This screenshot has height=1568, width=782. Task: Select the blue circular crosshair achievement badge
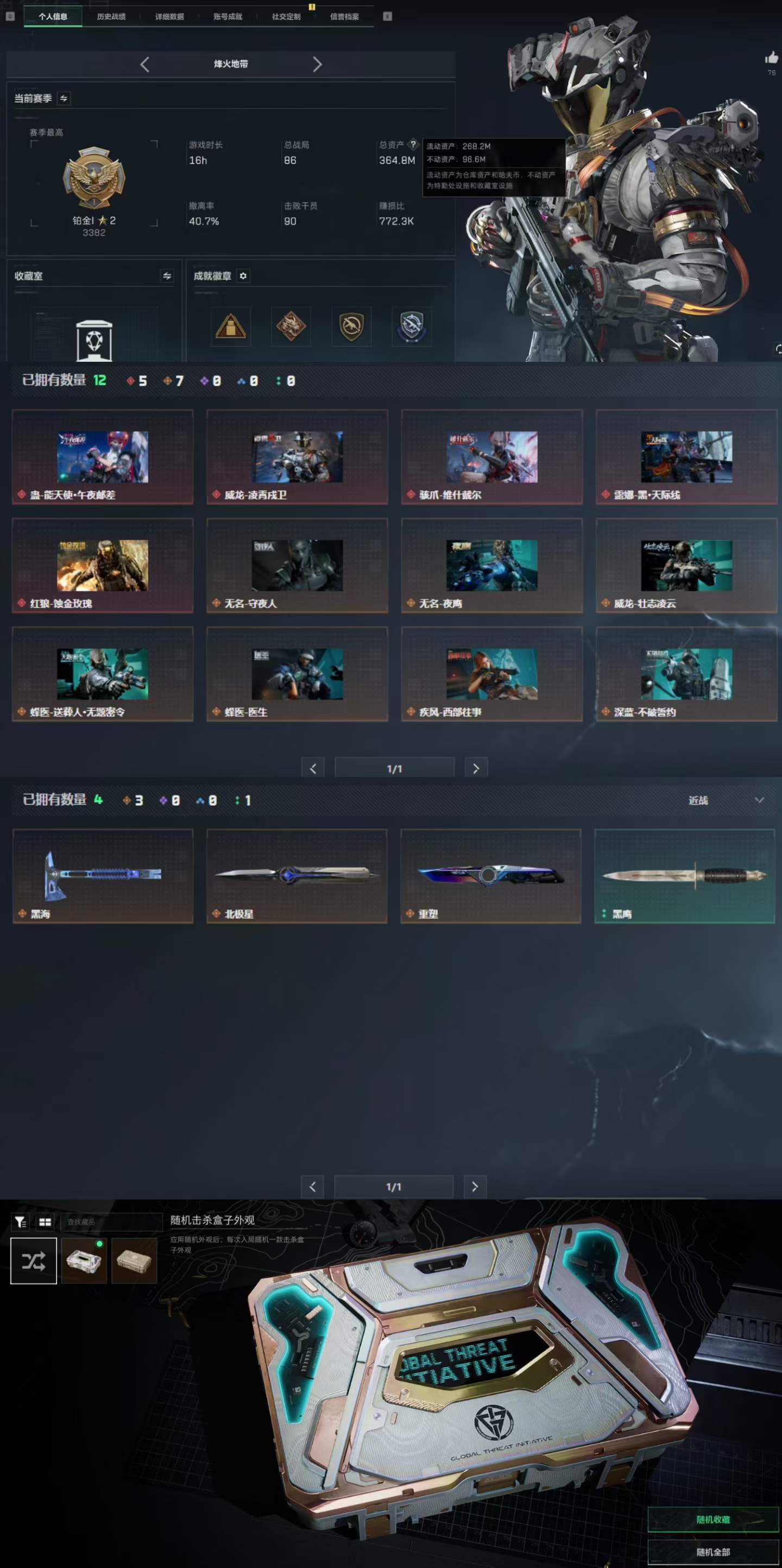[x=412, y=327]
